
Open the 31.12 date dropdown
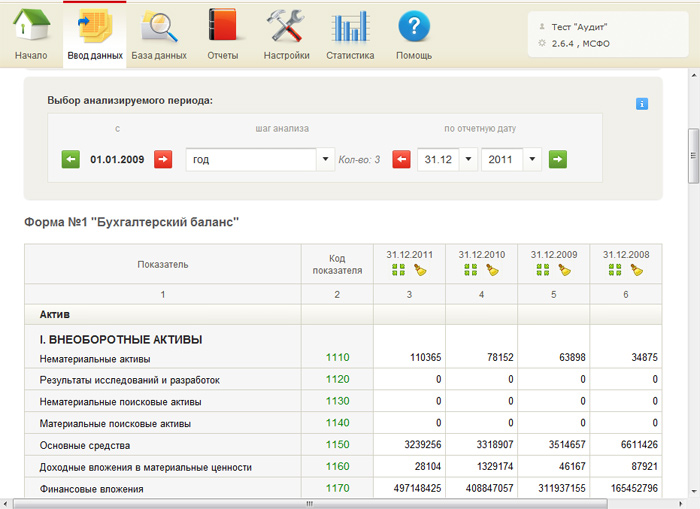coord(468,160)
